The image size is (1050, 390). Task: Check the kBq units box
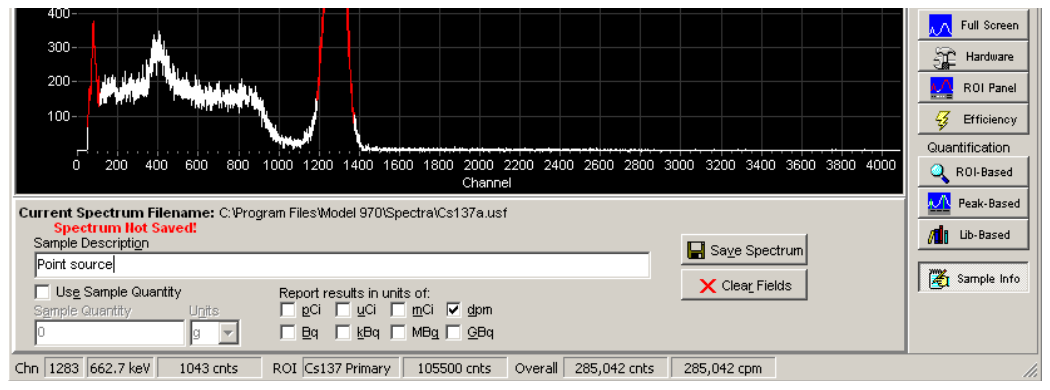[343, 331]
